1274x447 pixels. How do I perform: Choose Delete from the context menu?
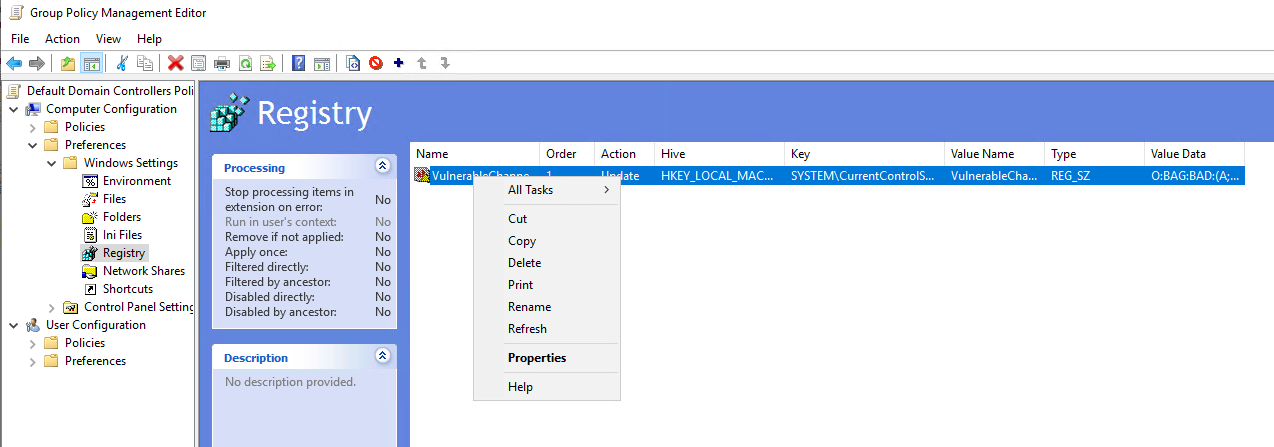click(x=547, y=263)
